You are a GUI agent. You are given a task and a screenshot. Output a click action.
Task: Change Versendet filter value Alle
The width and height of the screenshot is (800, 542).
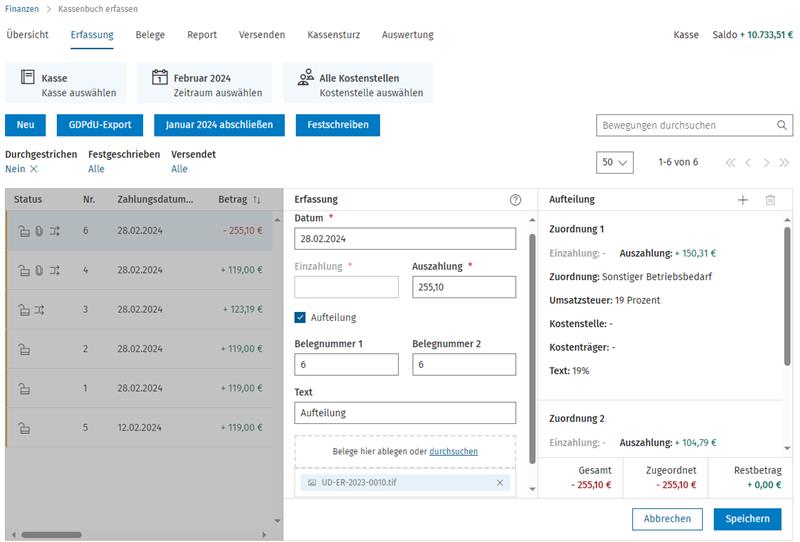(x=179, y=169)
